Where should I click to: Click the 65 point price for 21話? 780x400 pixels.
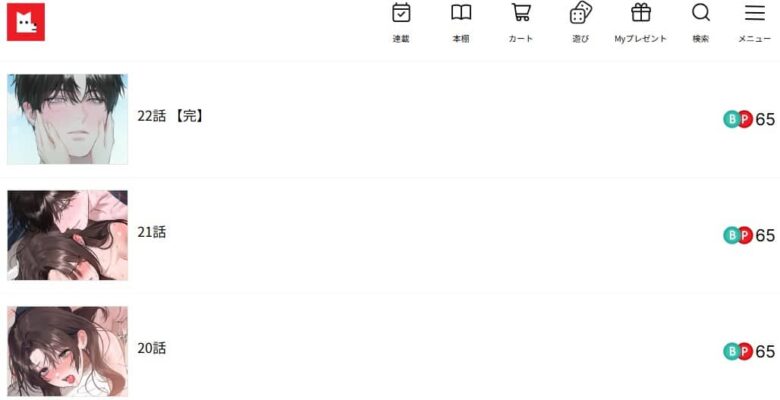click(x=765, y=235)
